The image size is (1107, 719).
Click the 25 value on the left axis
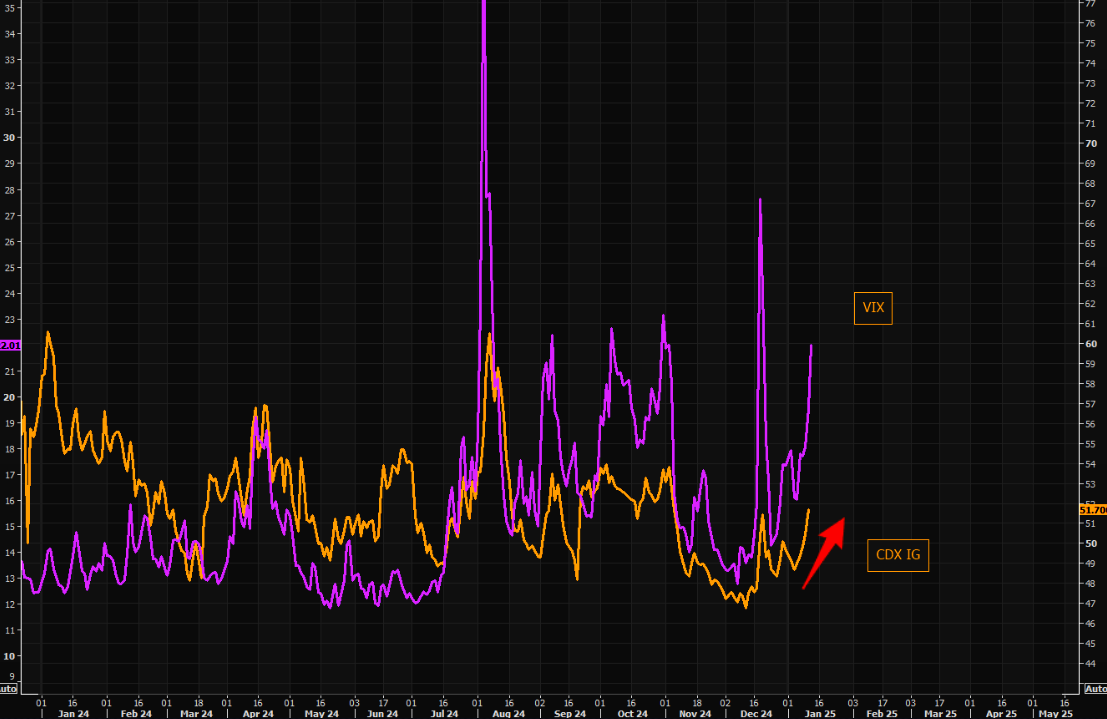point(10,268)
